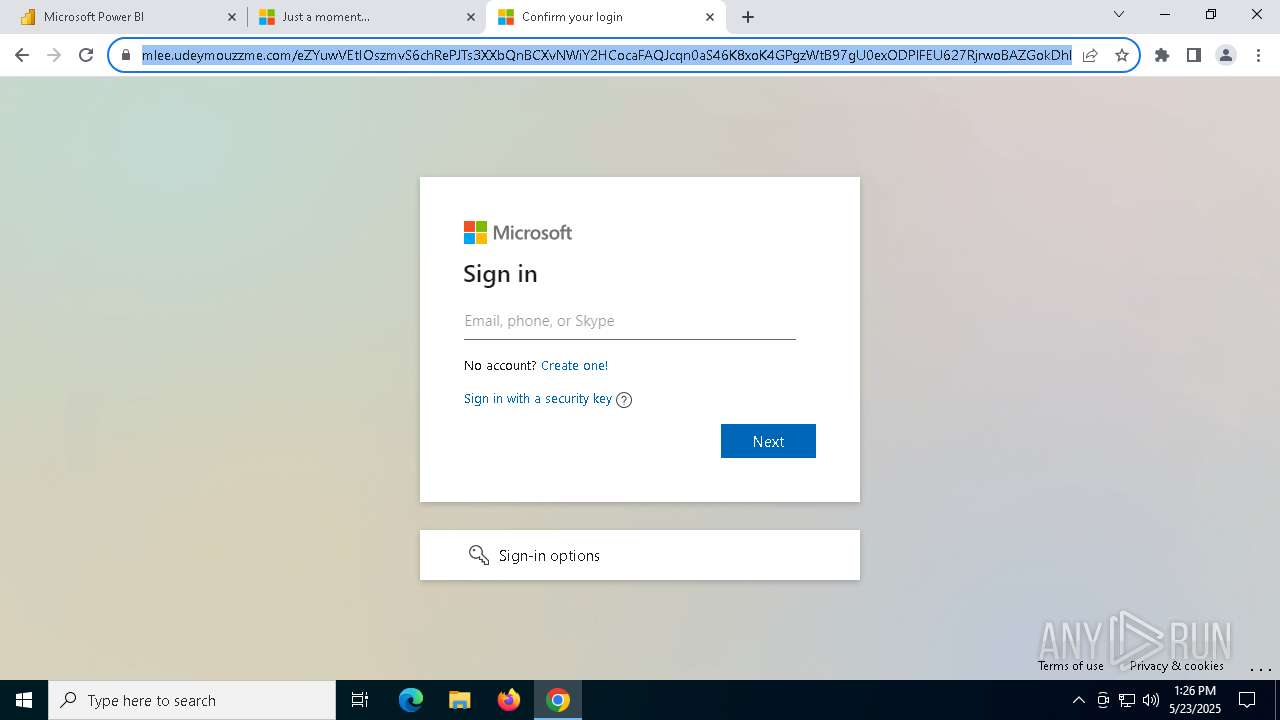Show help for security key sign-in

click(624, 400)
